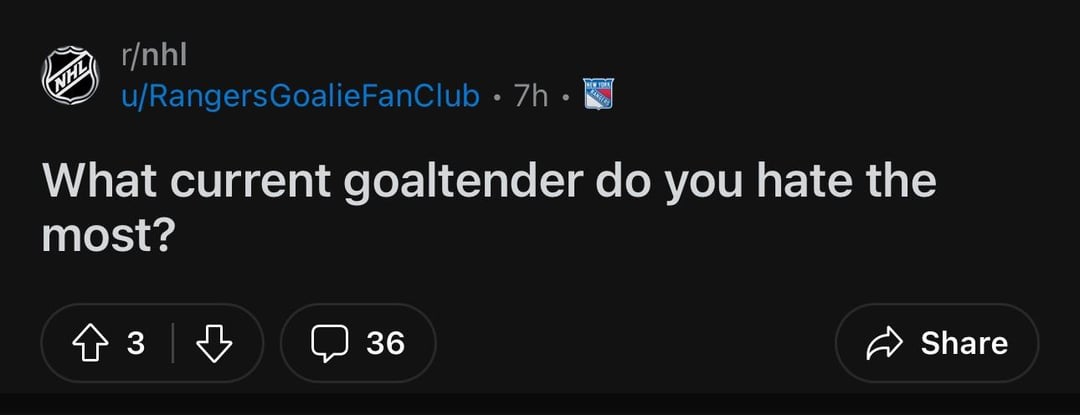Image resolution: width=1080 pixels, height=415 pixels.
Task: Click the vote score number 3
Action: pos(136,344)
